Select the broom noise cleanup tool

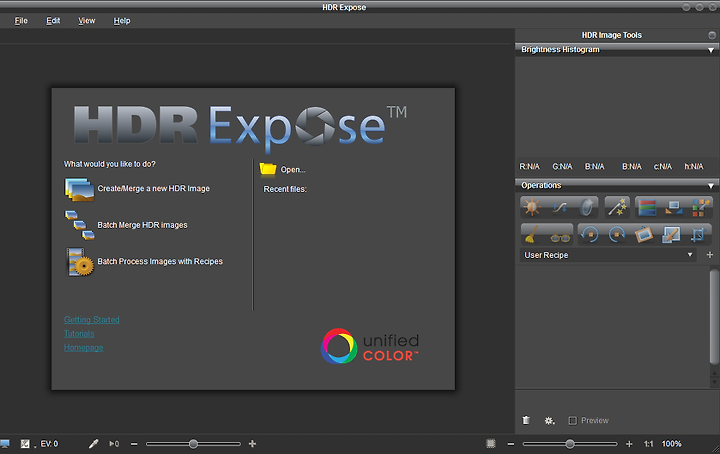[x=532, y=235]
